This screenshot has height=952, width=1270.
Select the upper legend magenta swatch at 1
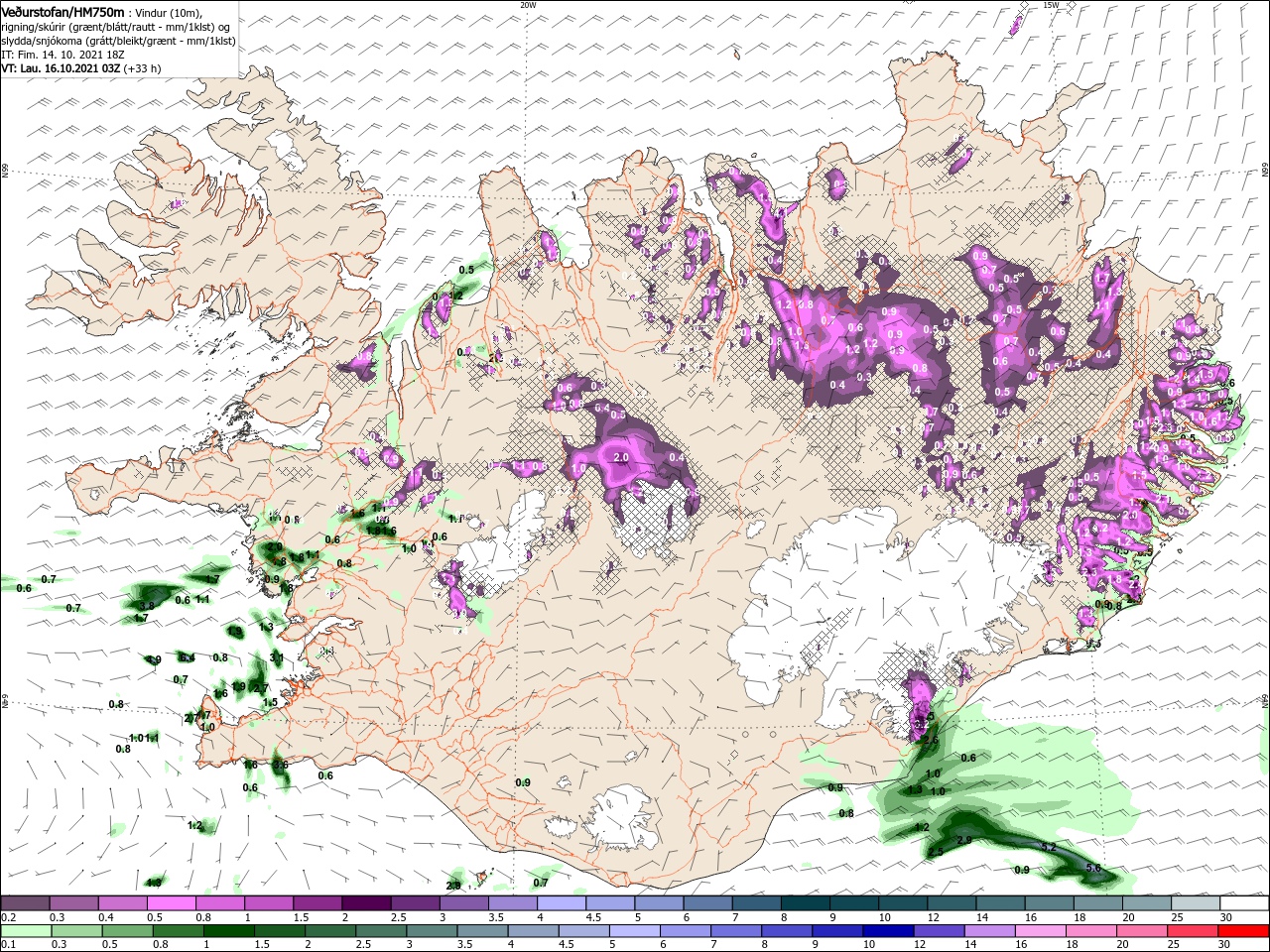(x=269, y=903)
